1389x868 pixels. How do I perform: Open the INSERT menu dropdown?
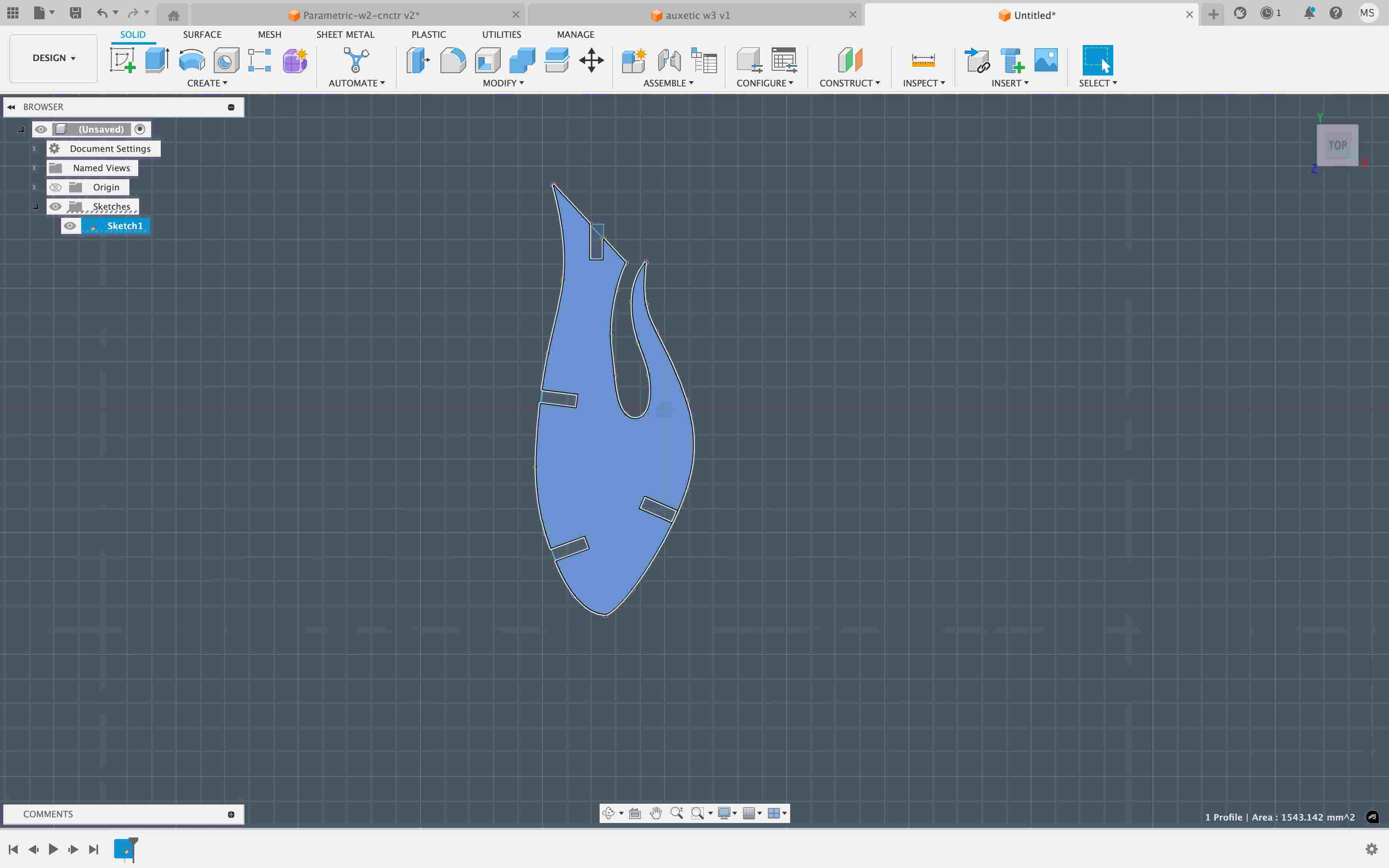tap(1010, 83)
